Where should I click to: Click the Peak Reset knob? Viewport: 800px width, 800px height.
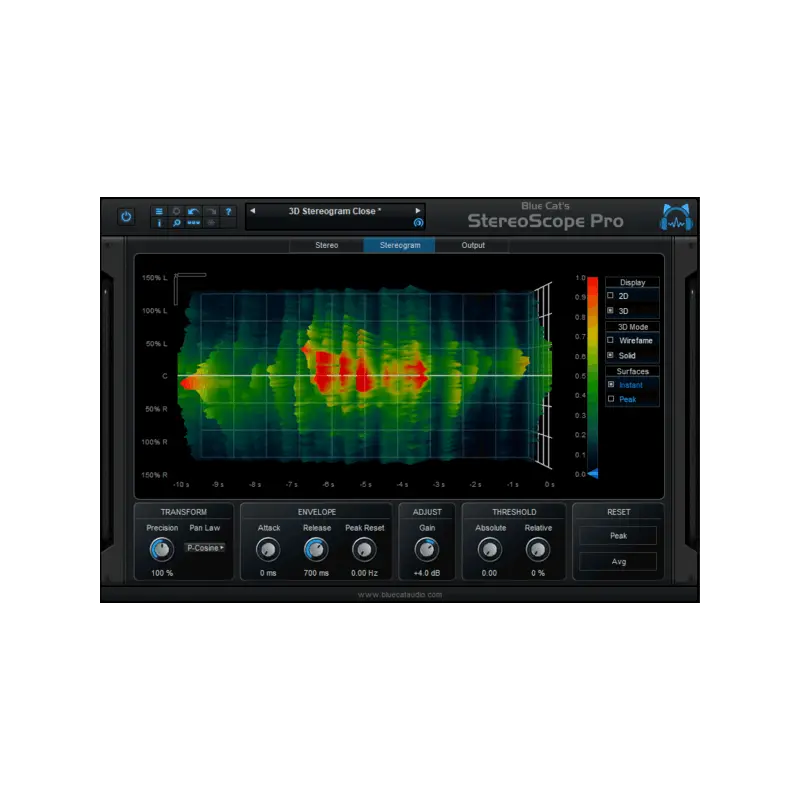[364, 549]
